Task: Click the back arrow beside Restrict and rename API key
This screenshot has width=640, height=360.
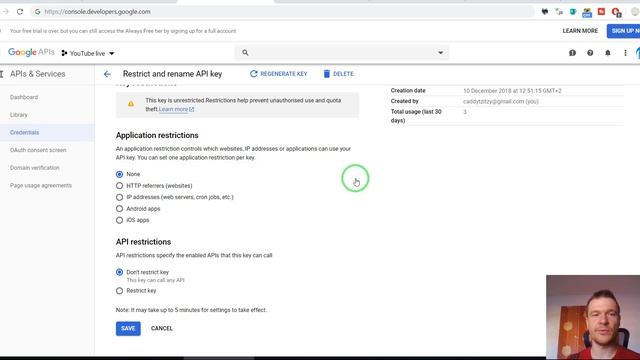Action: 107,74
